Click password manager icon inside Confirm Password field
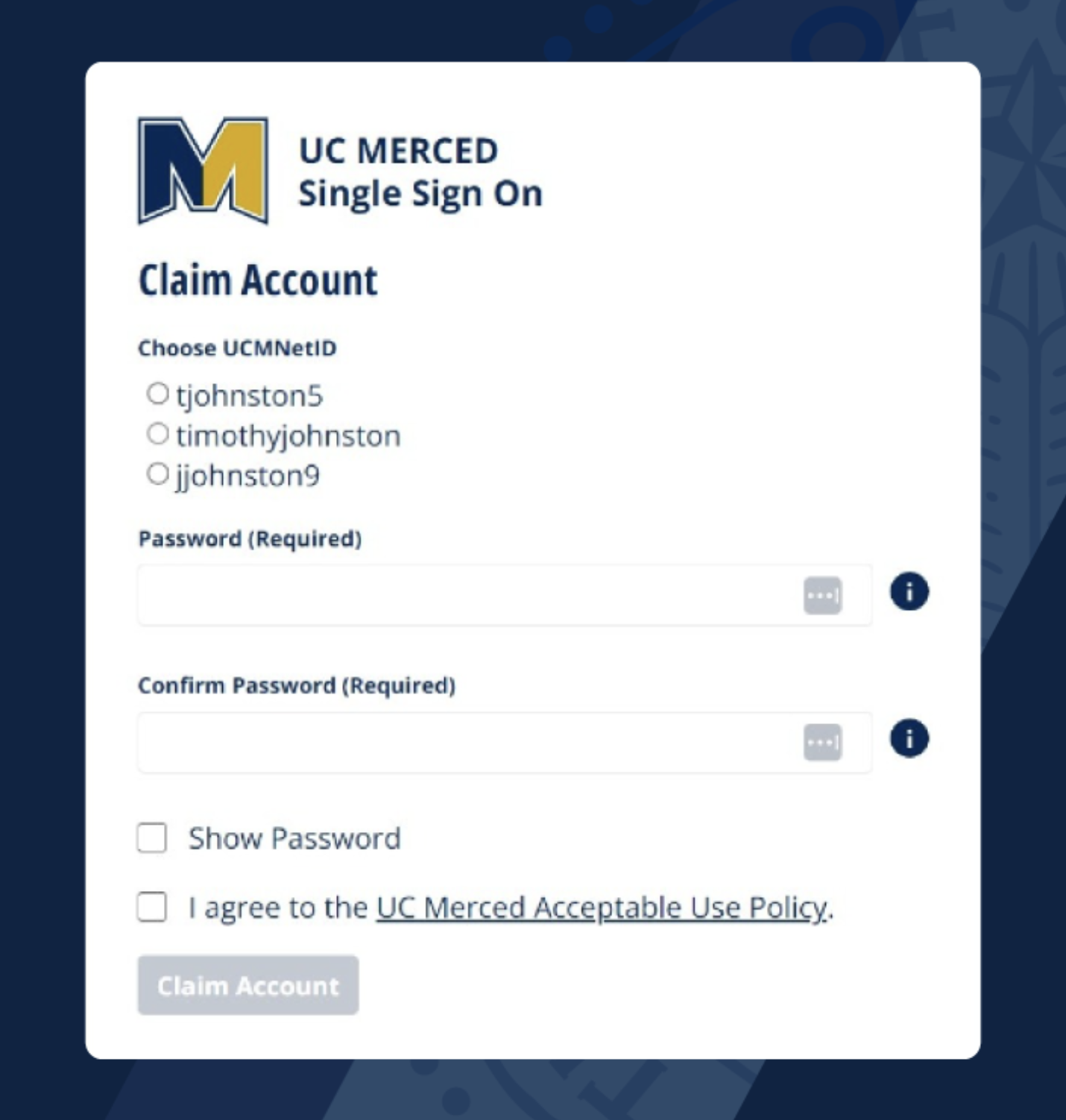1066x1120 pixels. pyautogui.click(x=822, y=743)
